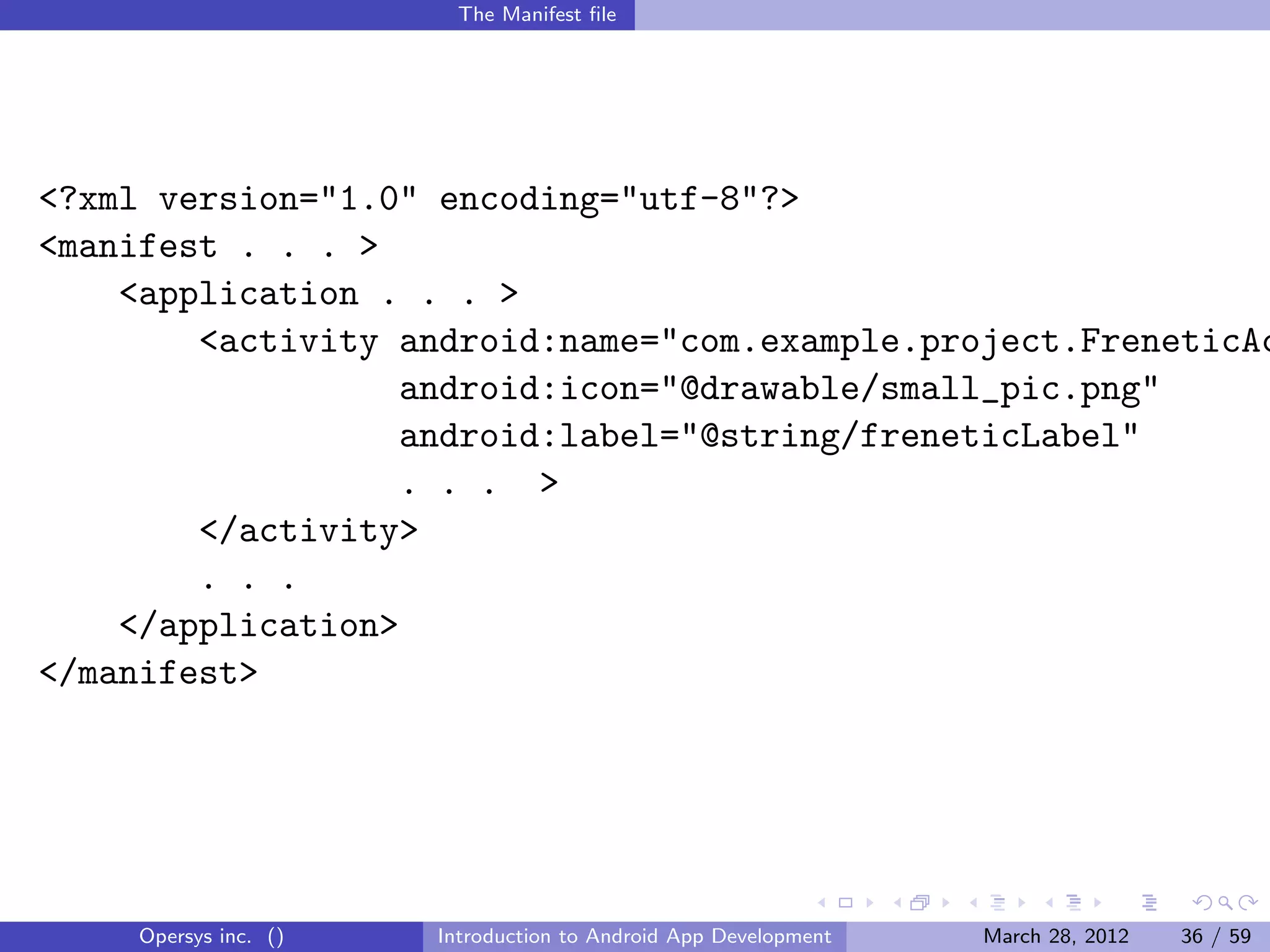Go to previous section arrow
The image size is (1270, 952).
(x=1049, y=903)
